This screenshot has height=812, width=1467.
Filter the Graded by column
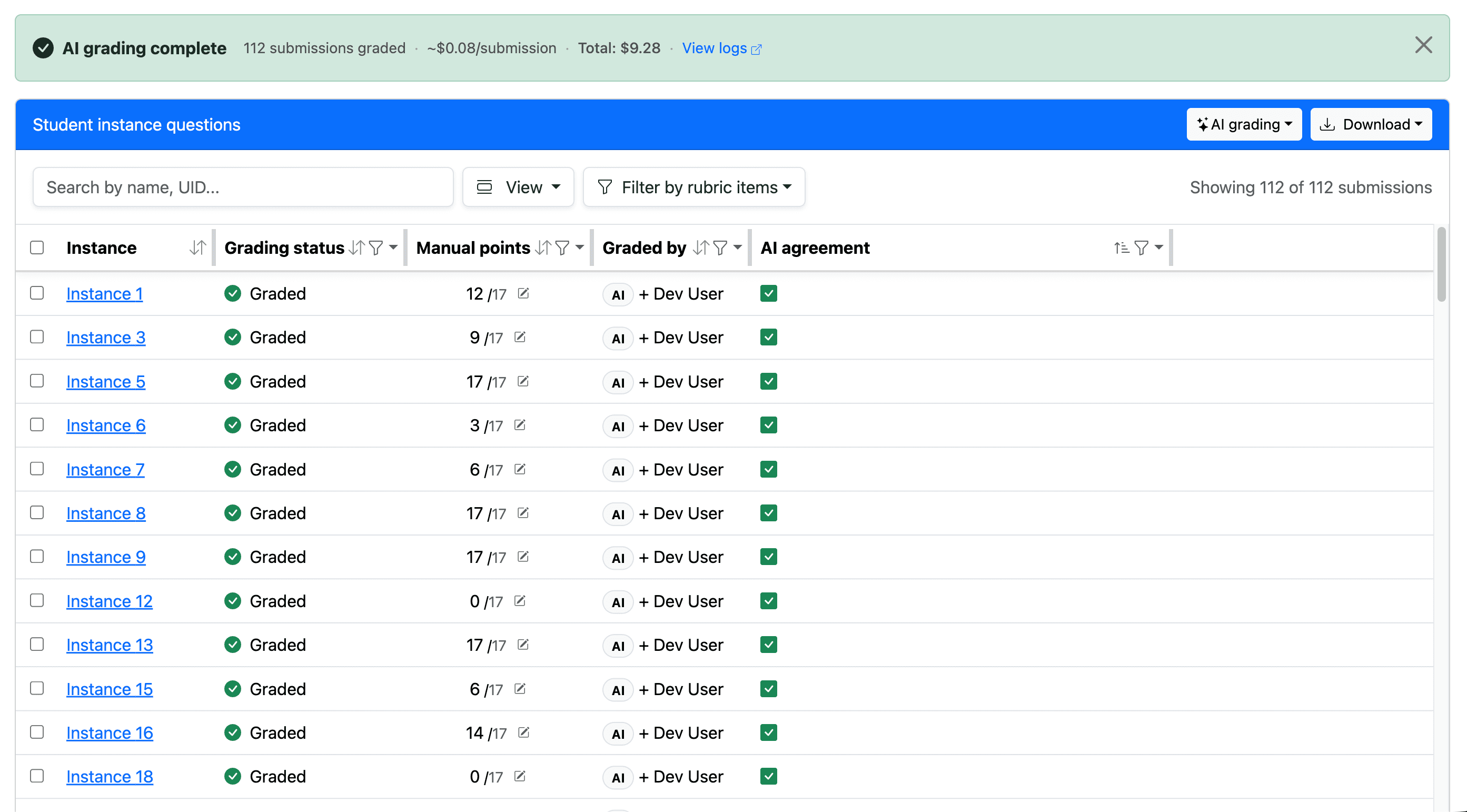coord(720,247)
